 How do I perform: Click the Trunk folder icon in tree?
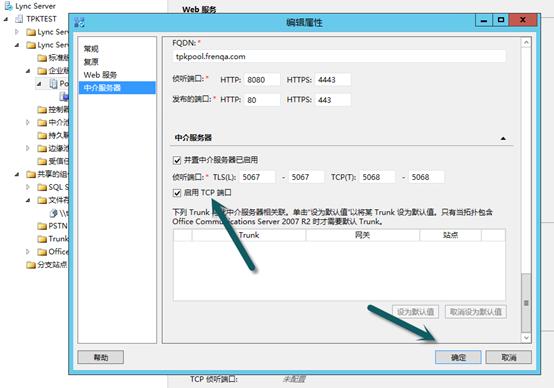(x=42, y=239)
